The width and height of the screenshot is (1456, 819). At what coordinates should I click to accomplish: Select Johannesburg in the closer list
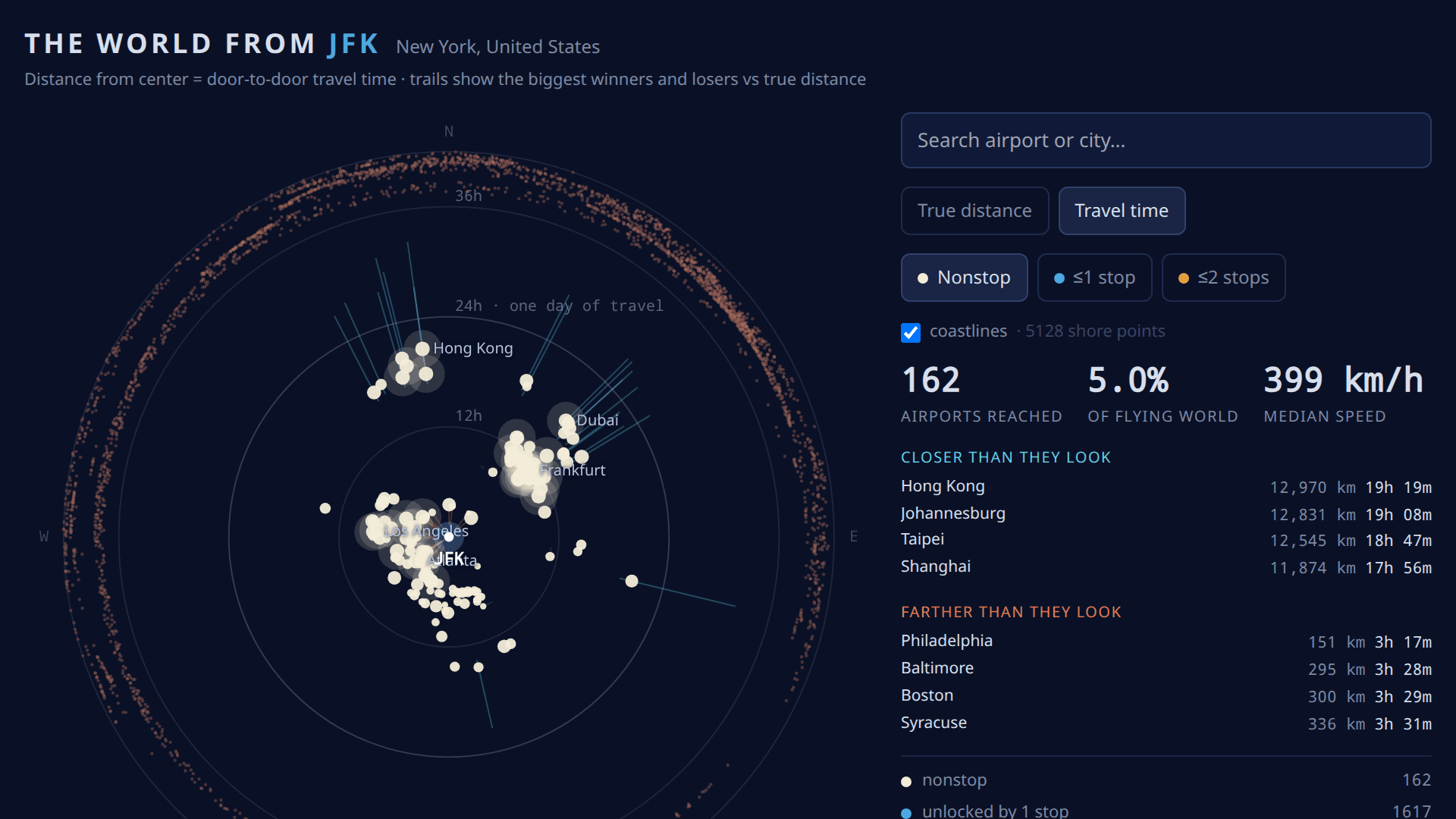tap(1166, 514)
